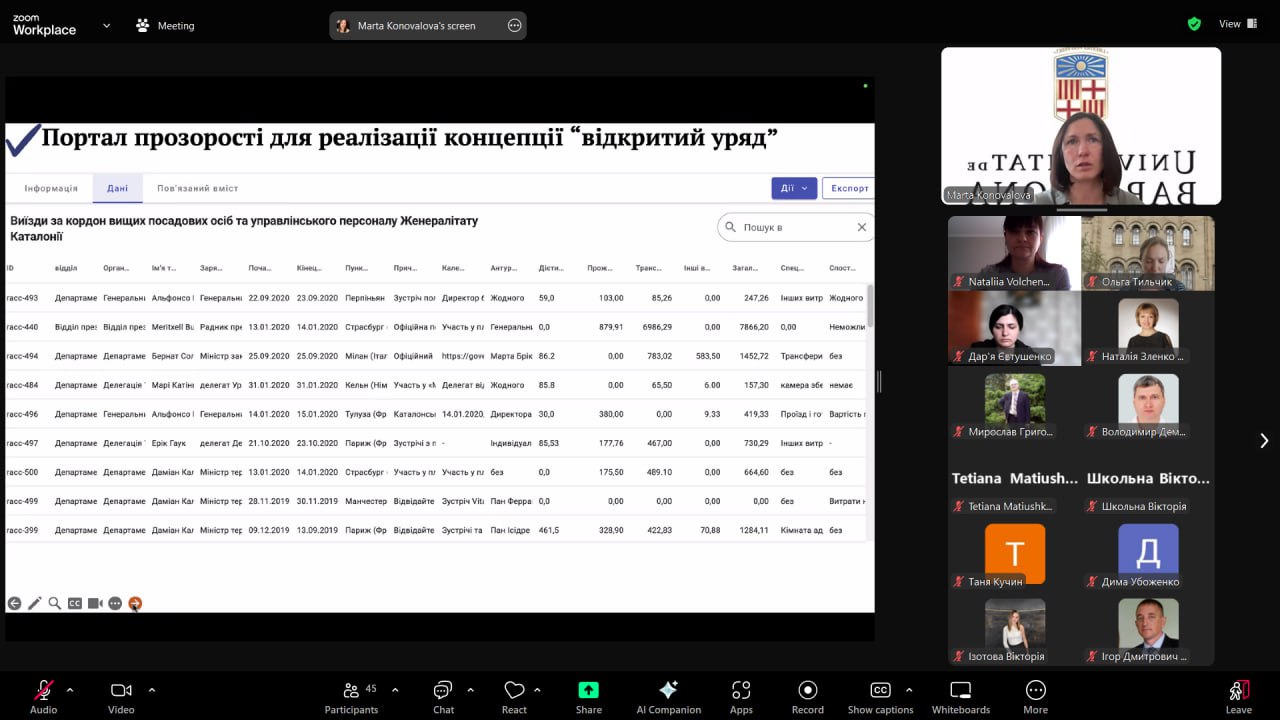Unmute microphone with the Audio button
The image size is (1280, 720).
click(x=43, y=696)
